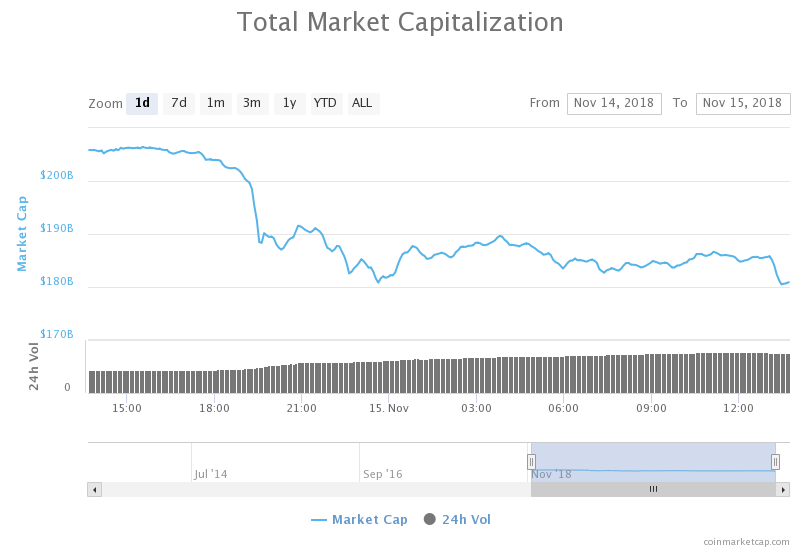
Task: Toggle 24h Vol series label in legend
Action: [466, 520]
